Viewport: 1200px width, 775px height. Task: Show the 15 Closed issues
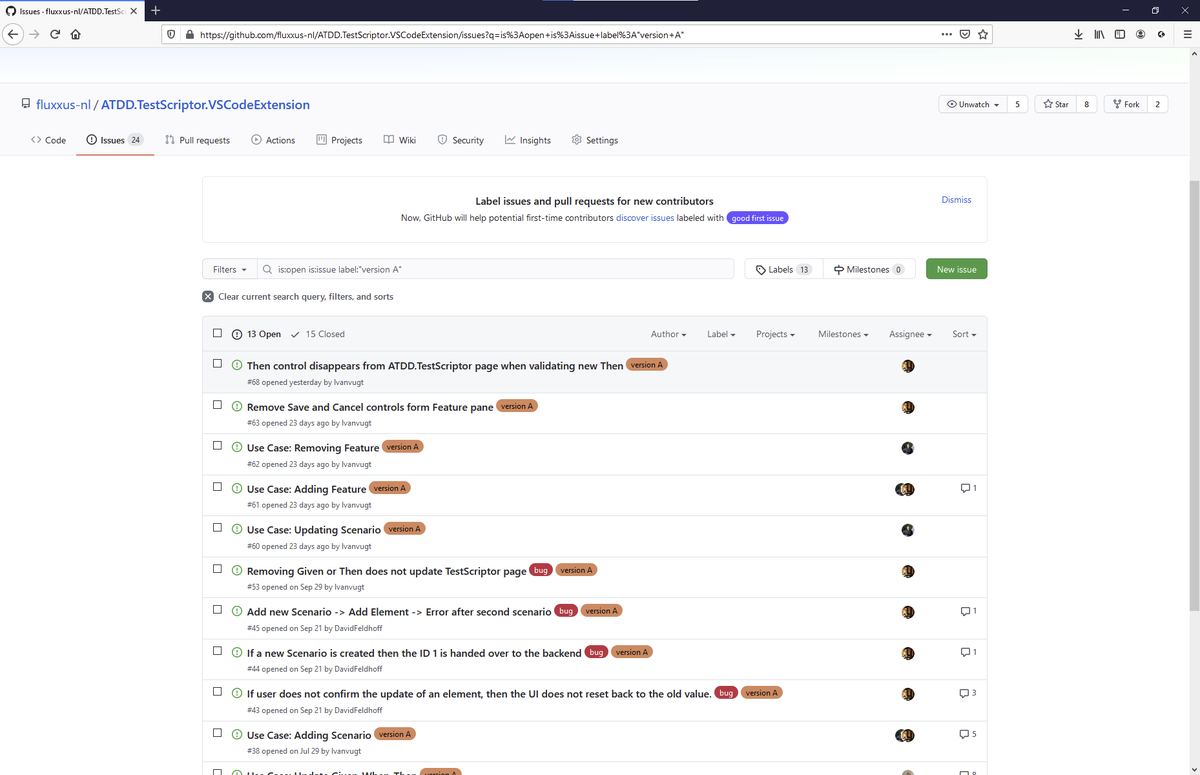click(x=318, y=334)
